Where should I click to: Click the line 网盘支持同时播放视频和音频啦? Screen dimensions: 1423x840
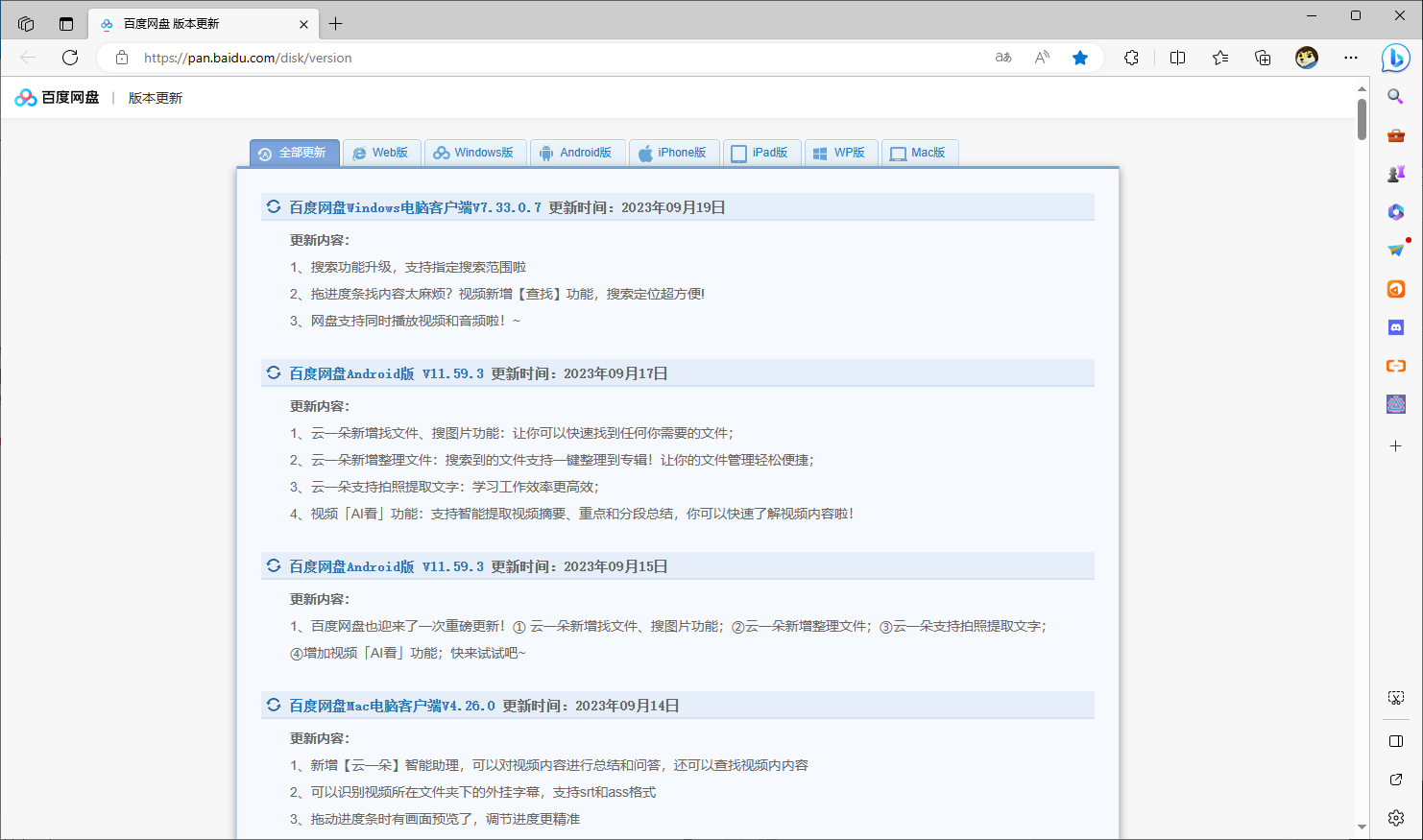(405, 321)
